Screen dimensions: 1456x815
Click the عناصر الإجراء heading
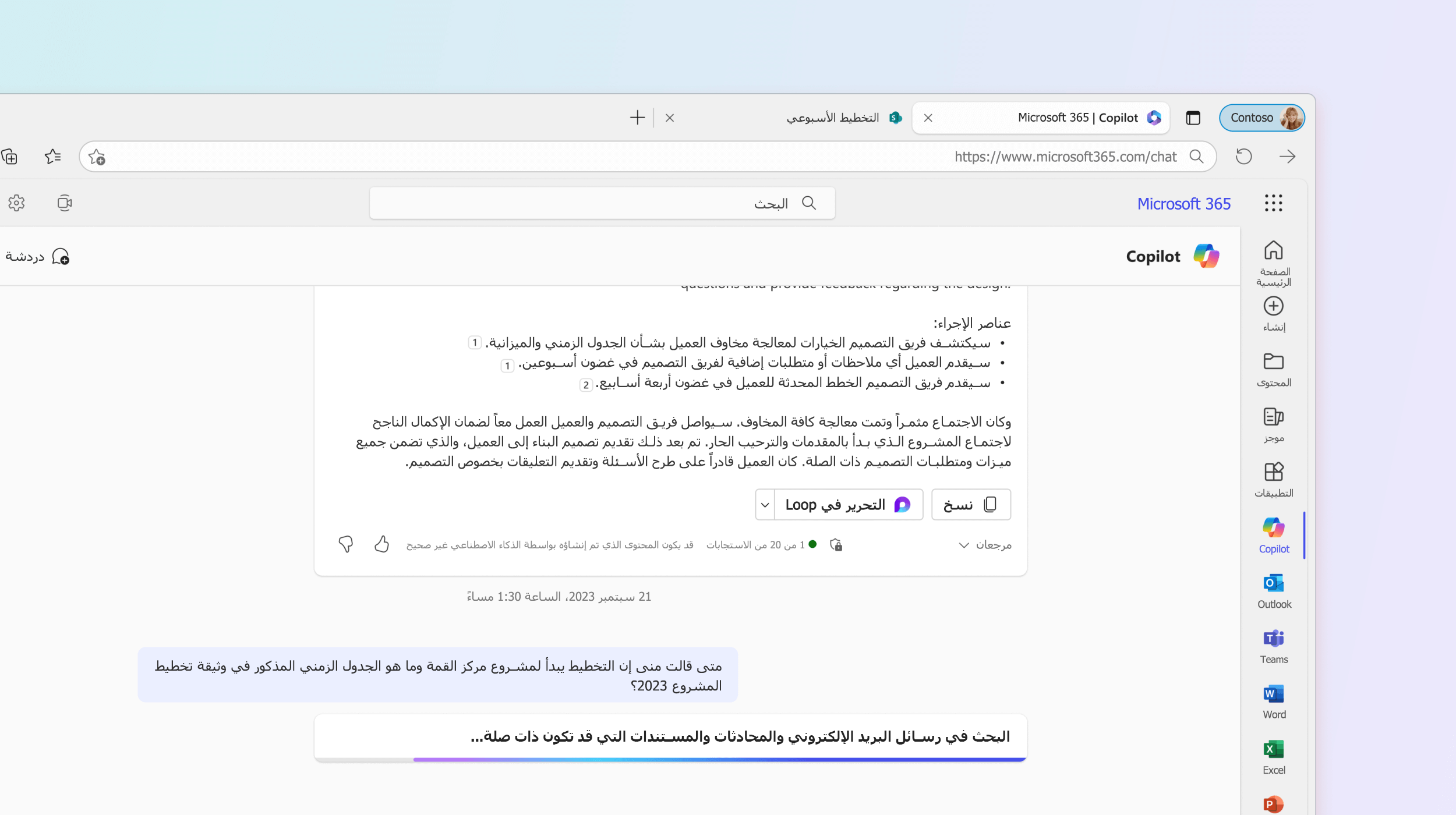[972, 323]
